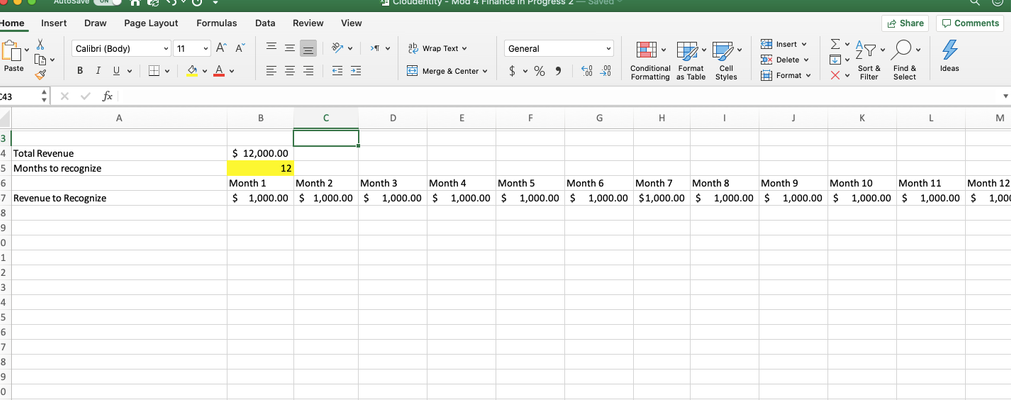Apply the yellow fill color
The height and width of the screenshot is (400, 1011).
tap(192, 71)
